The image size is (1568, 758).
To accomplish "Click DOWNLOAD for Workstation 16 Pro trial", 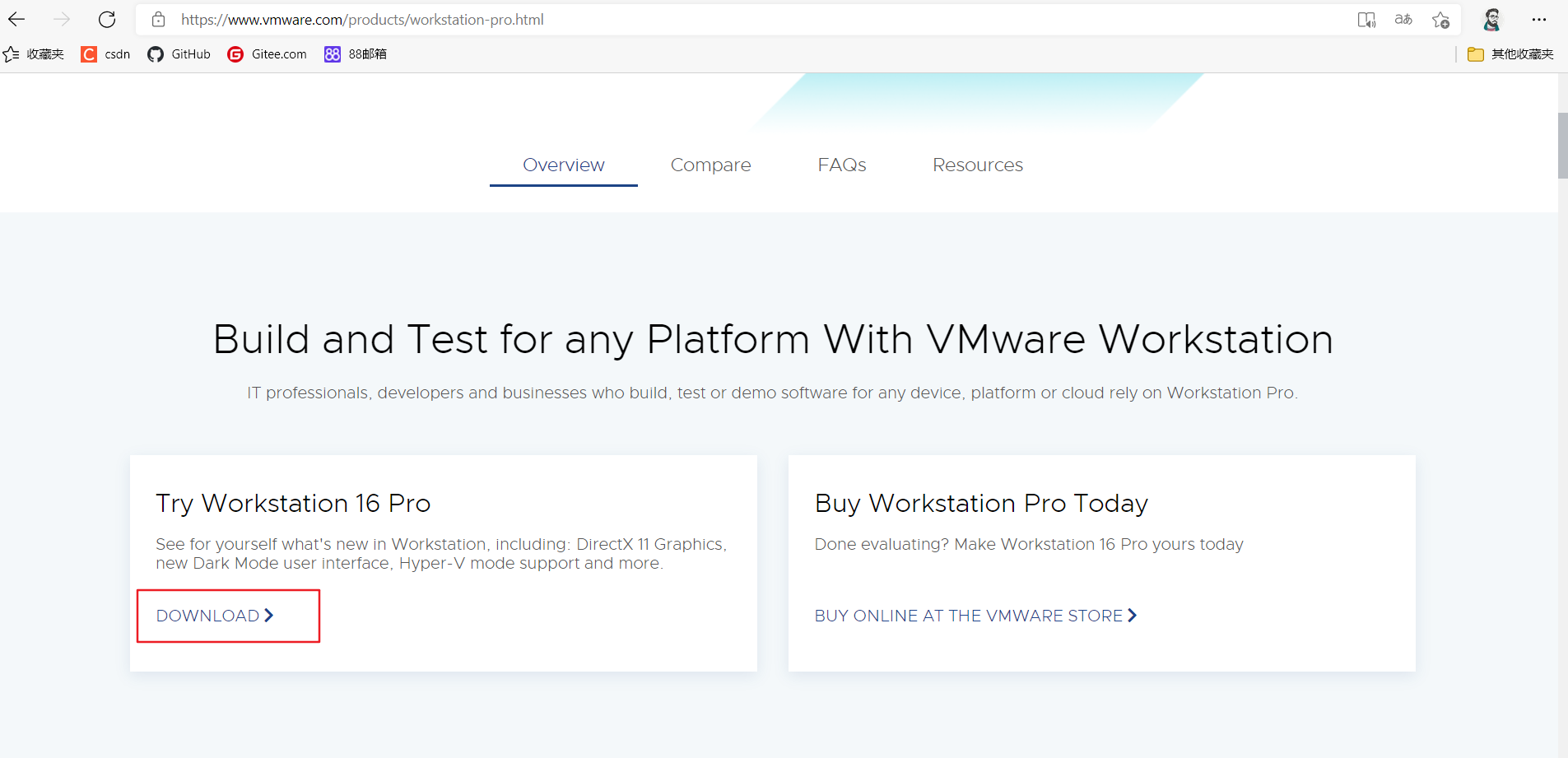I will pos(216,615).
